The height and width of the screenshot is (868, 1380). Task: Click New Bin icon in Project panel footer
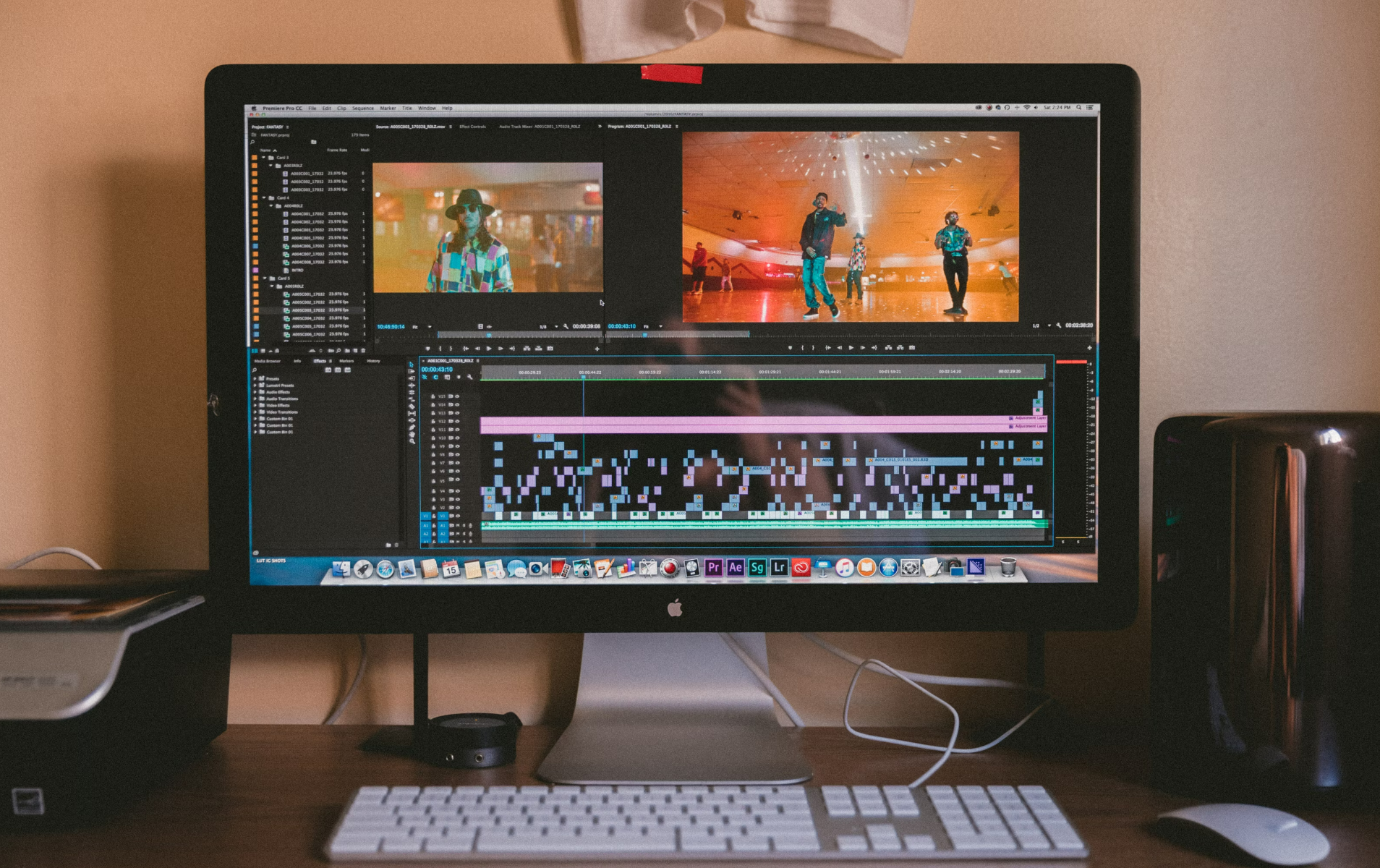click(347, 351)
